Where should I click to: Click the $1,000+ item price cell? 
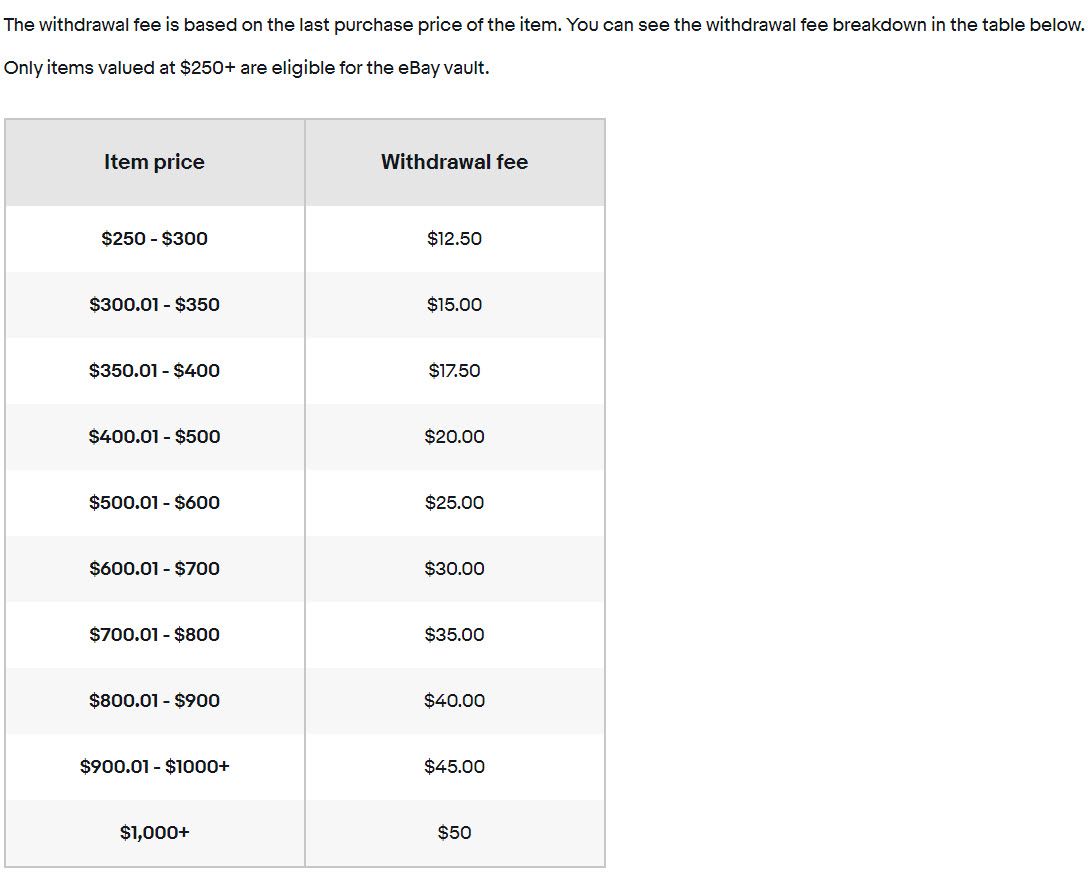tap(154, 833)
